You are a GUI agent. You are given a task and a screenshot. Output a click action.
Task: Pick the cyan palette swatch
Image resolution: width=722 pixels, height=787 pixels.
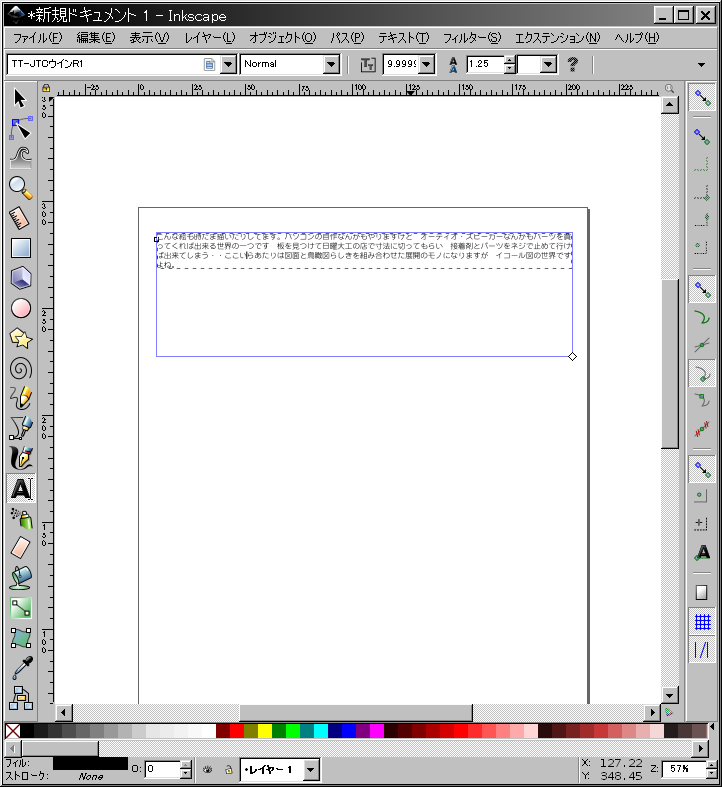pyautogui.click(x=321, y=731)
